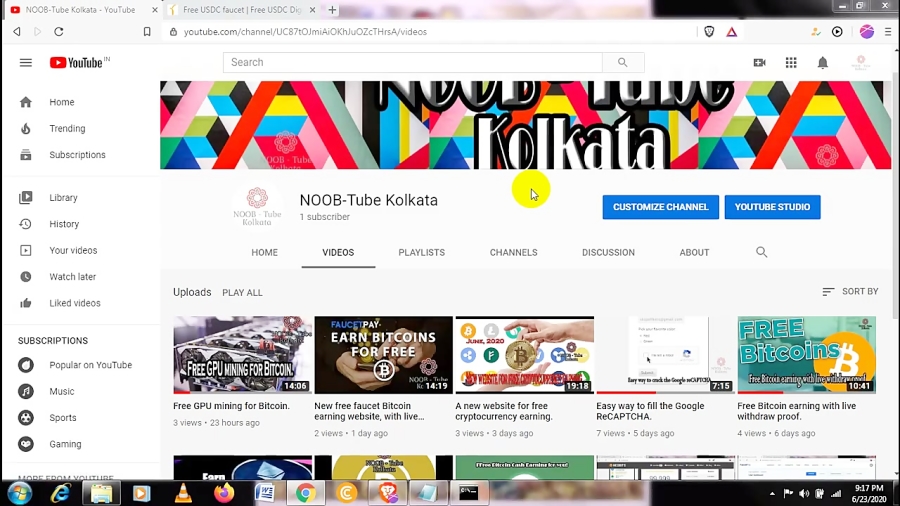
Task: Open Google Chrome from the taskbar
Action: [305, 493]
